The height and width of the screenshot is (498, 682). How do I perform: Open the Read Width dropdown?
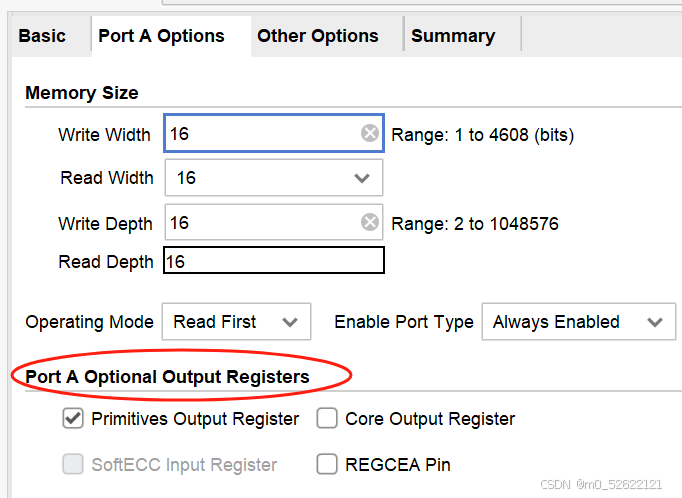tap(273, 178)
